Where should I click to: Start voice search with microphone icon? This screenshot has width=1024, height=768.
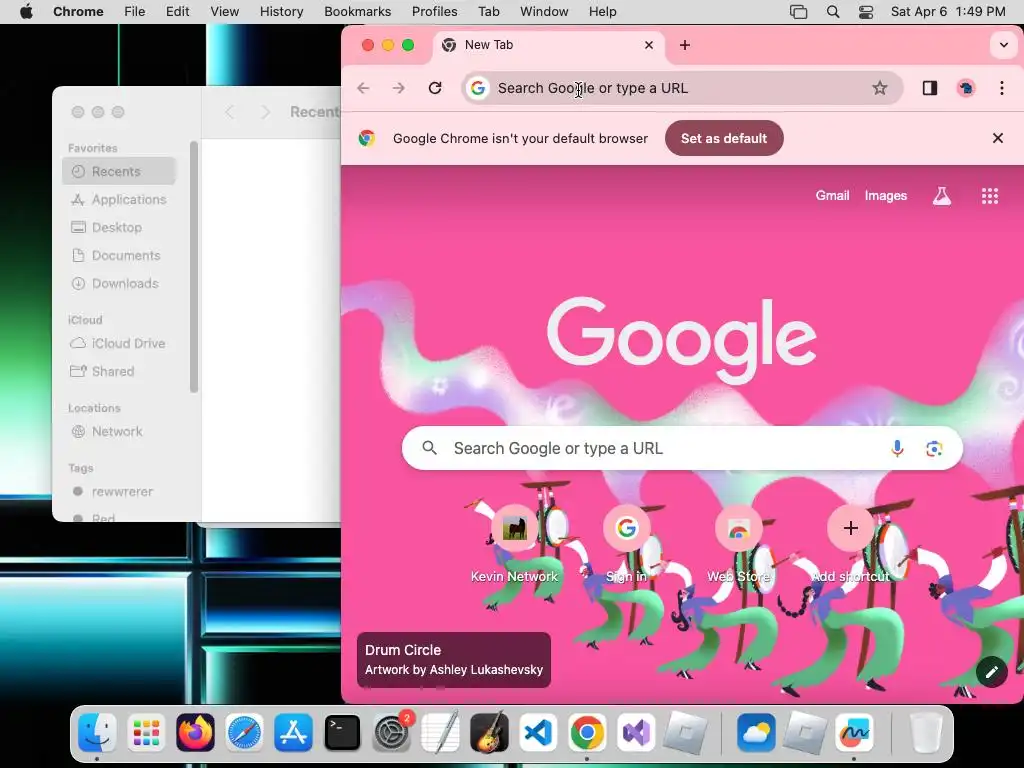[x=897, y=449]
